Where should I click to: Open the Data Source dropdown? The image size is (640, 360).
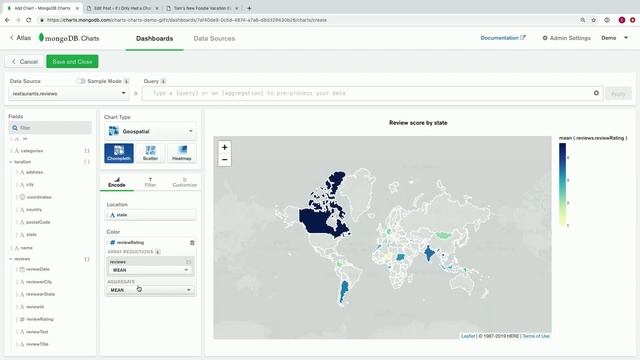pyautogui.click(x=69, y=93)
